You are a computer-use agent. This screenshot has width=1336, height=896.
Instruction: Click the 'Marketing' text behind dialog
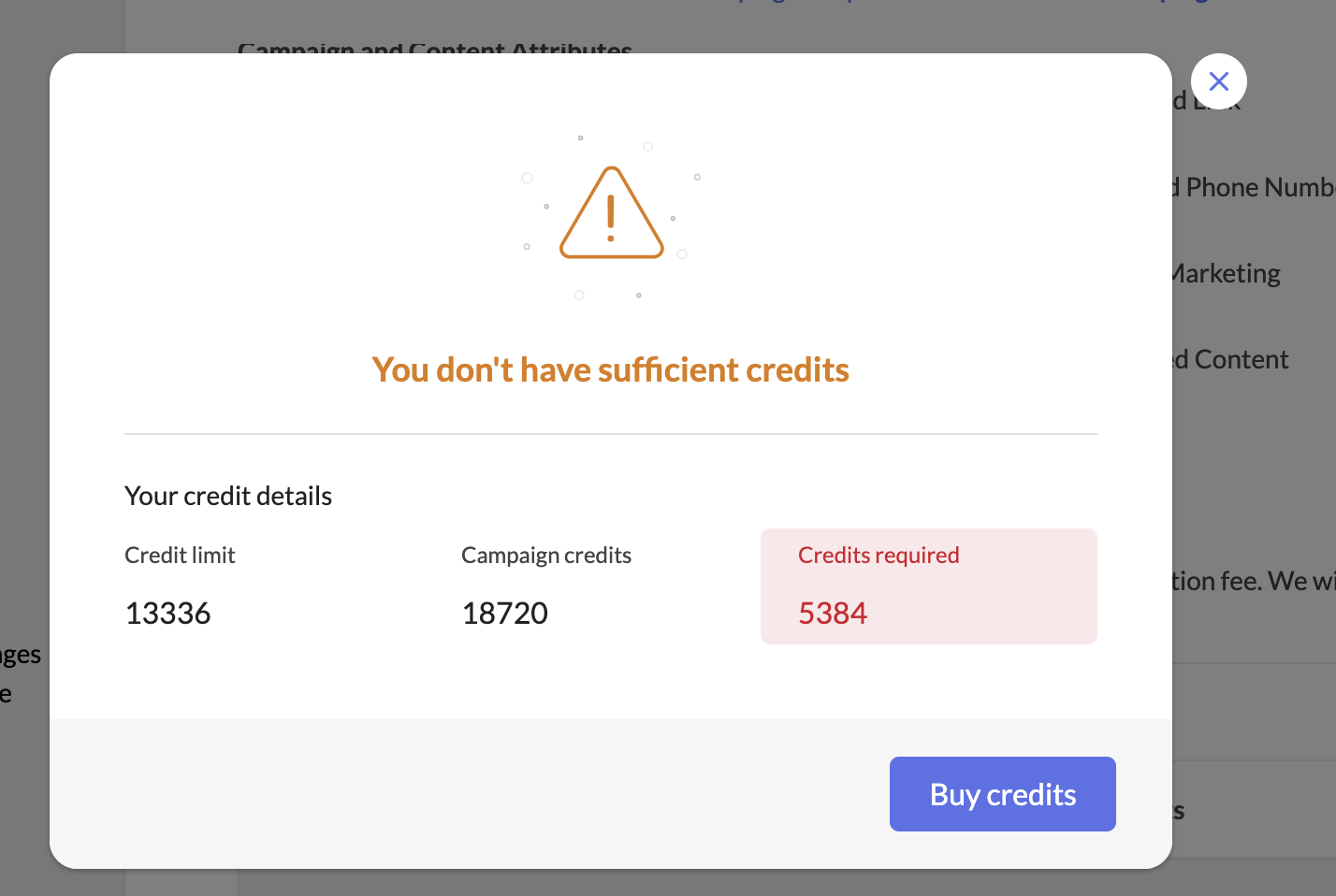[x=1227, y=274]
